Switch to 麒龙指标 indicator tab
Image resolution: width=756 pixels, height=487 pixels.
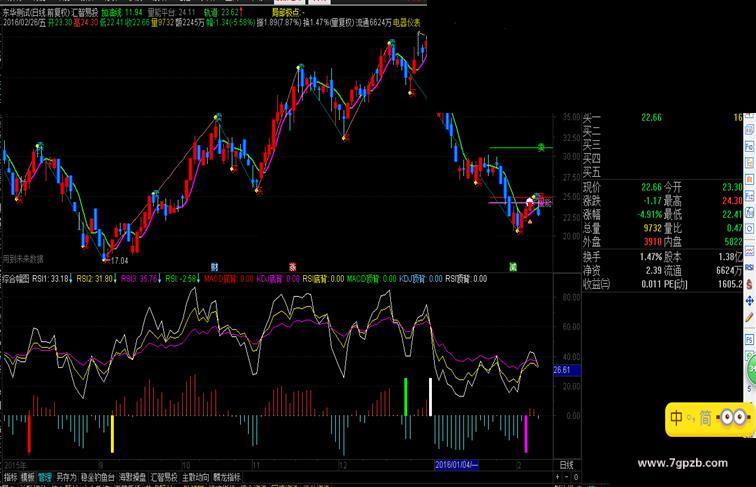point(227,477)
